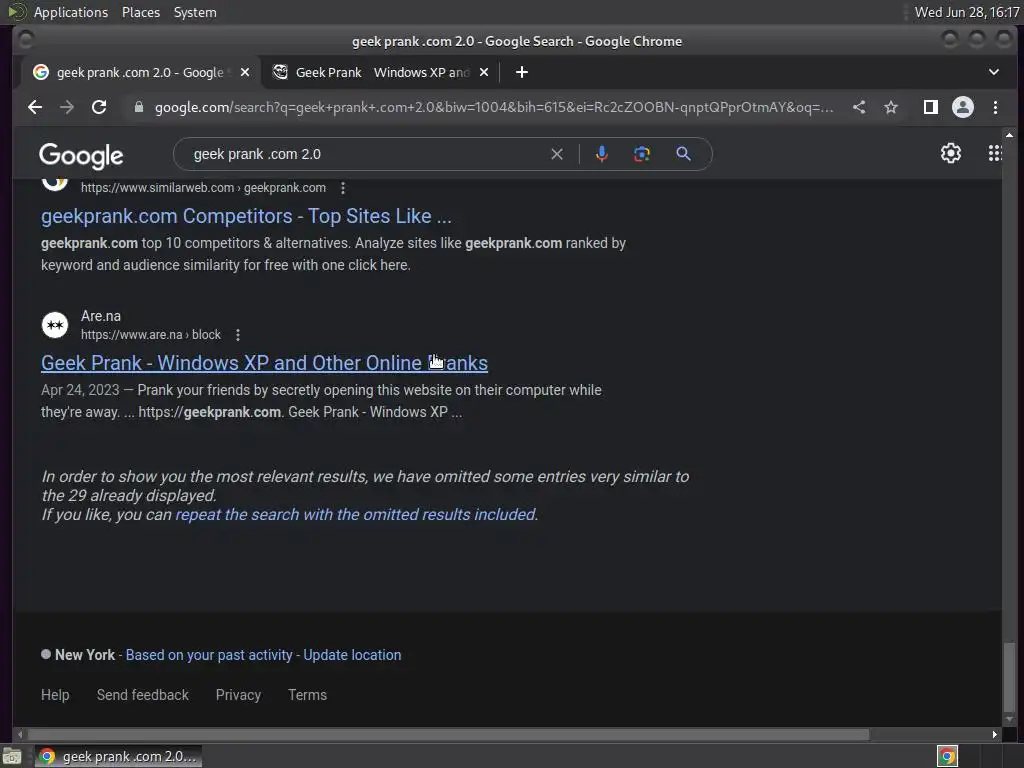1024x768 pixels.
Task: Click the Based on your past activity link
Action: (209, 655)
